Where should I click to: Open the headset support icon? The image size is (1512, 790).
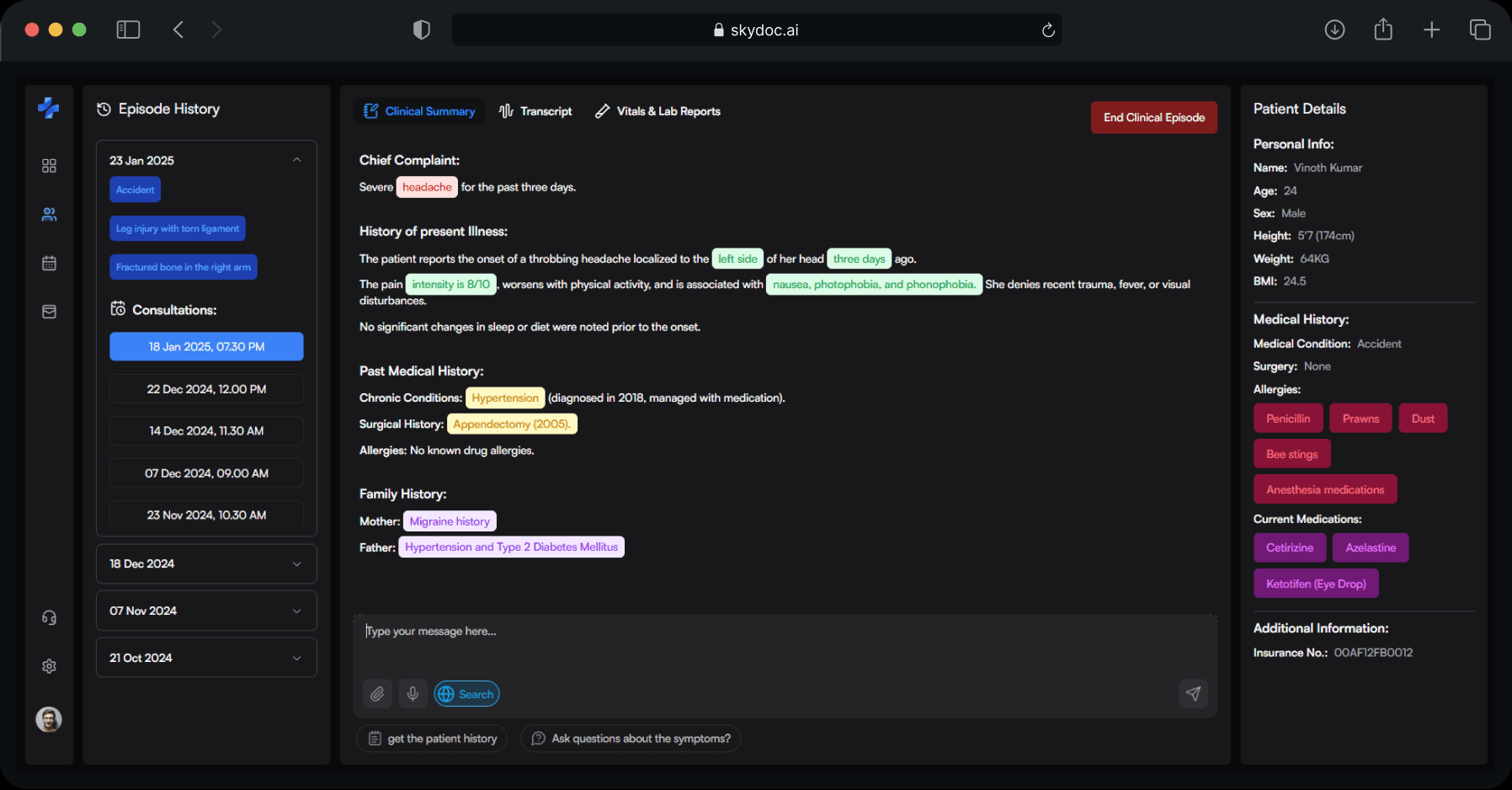(50, 618)
